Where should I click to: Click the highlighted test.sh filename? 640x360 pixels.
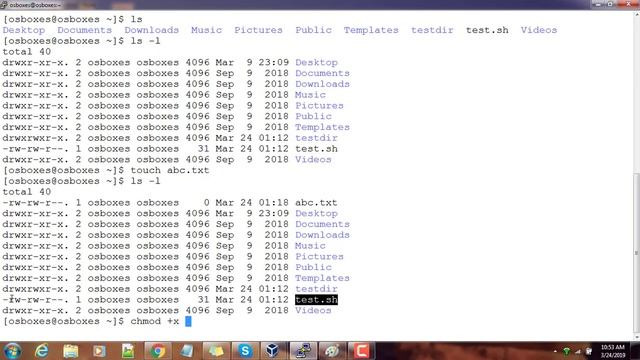pyautogui.click(x=316, y=300)
